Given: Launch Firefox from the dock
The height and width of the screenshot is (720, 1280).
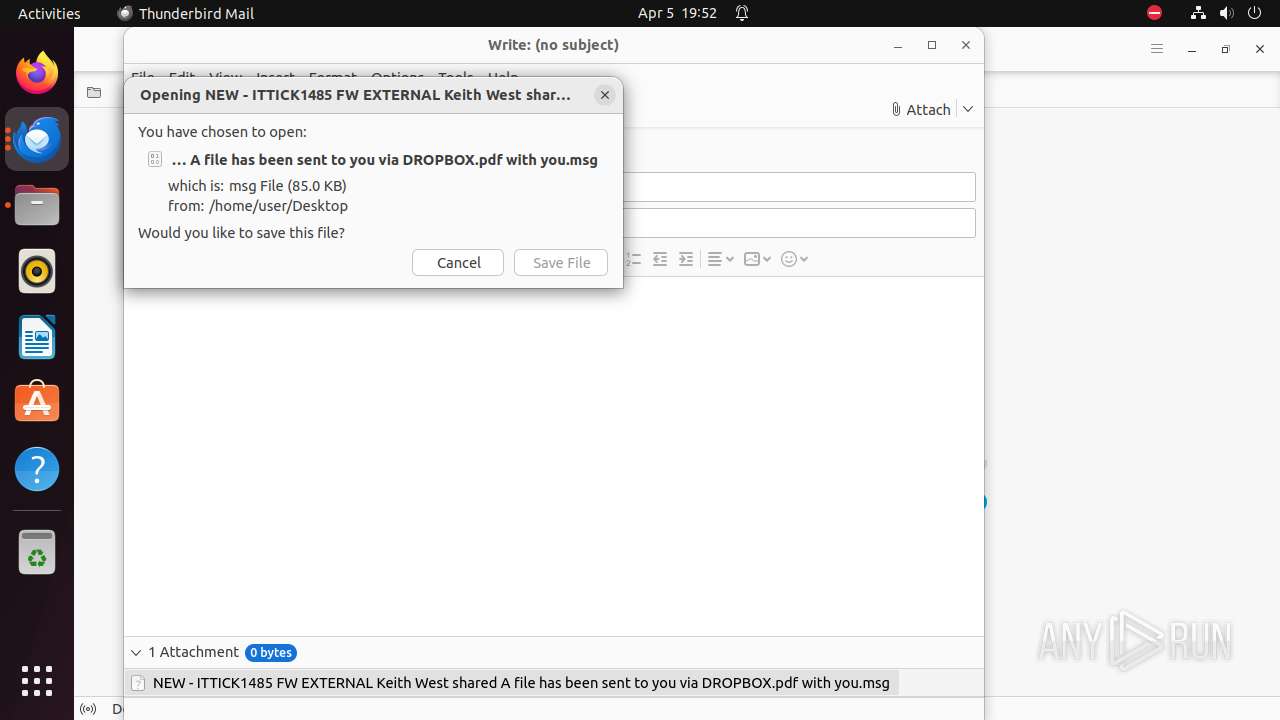Looking at the screenshot, I should [x=37, y=73].
